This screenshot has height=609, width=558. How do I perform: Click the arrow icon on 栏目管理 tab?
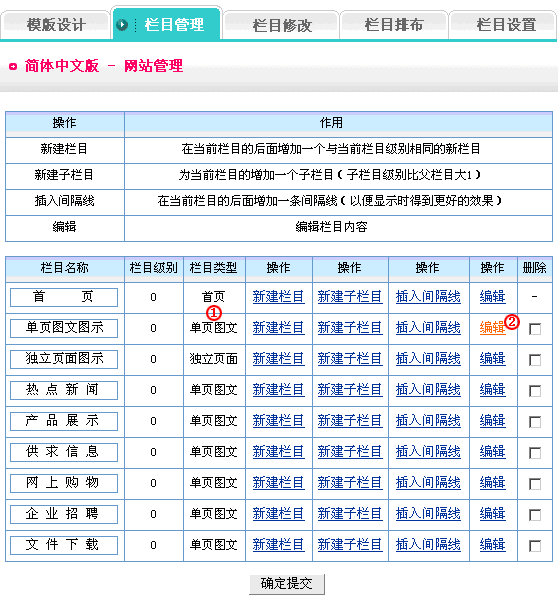point(122,25)
